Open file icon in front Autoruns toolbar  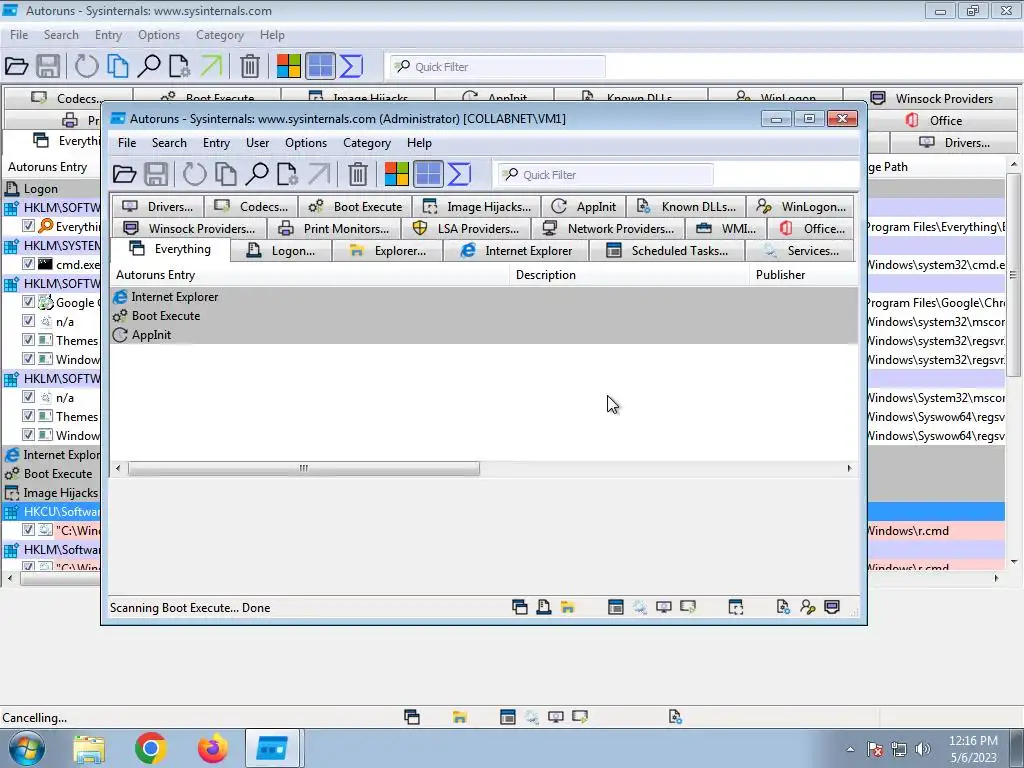124,174
